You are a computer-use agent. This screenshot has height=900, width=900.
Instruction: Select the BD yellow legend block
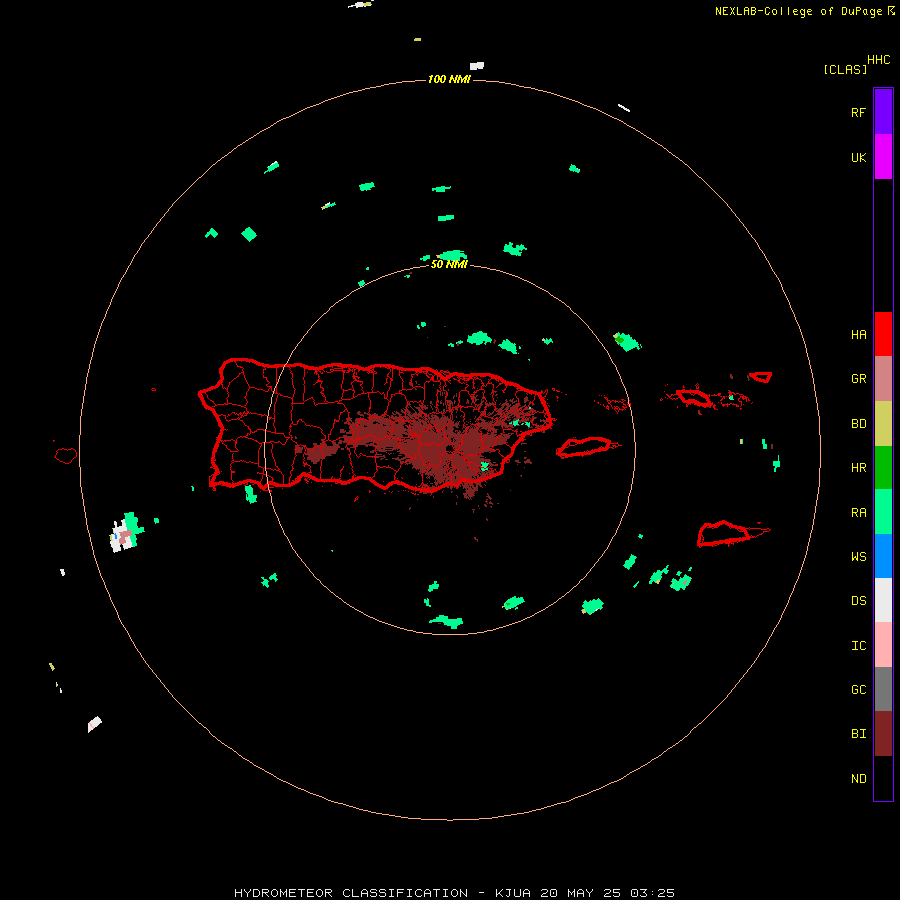(x=883, y=423)
